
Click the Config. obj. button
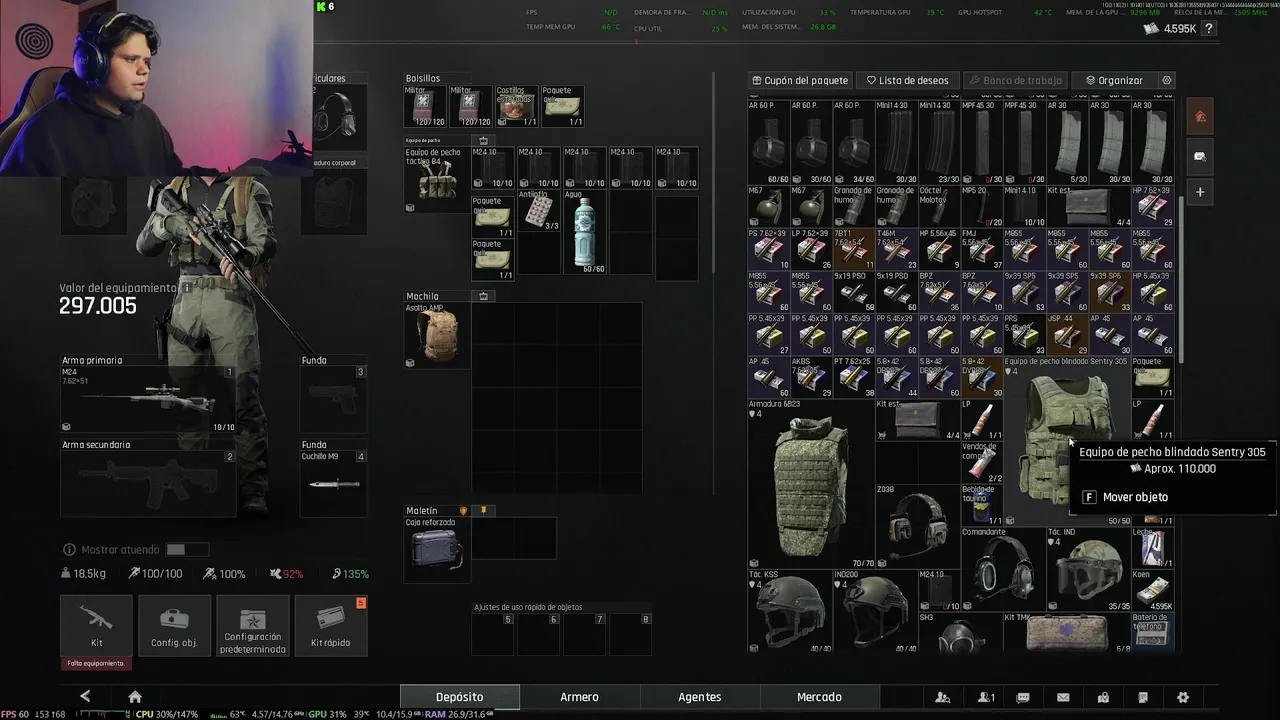[174, 626]
